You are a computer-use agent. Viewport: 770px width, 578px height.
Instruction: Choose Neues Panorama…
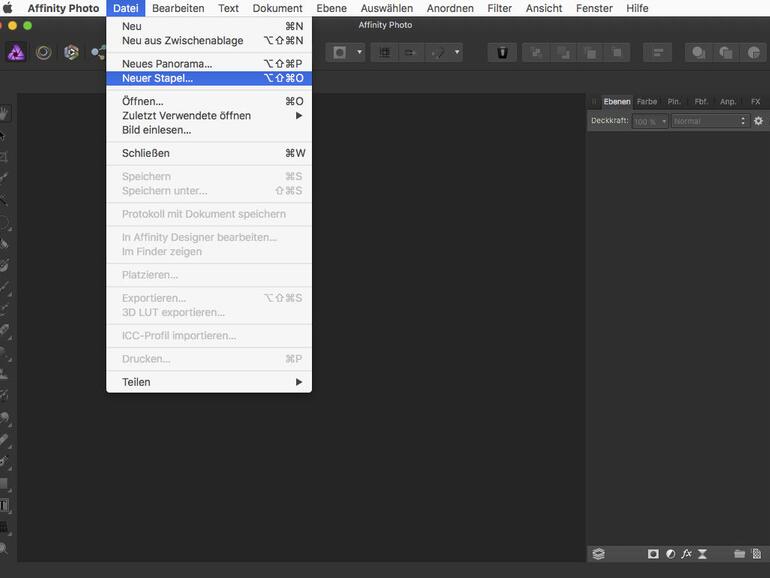(x=209, y=64)
